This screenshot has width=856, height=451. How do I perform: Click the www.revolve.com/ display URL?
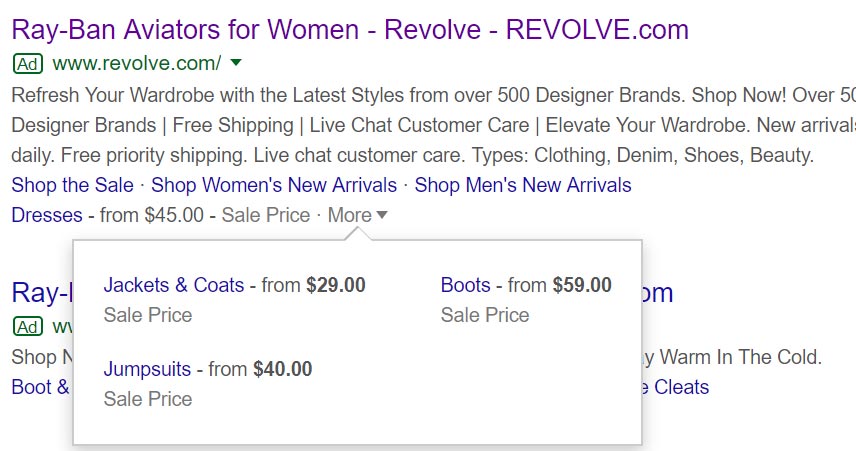[137, 63]
